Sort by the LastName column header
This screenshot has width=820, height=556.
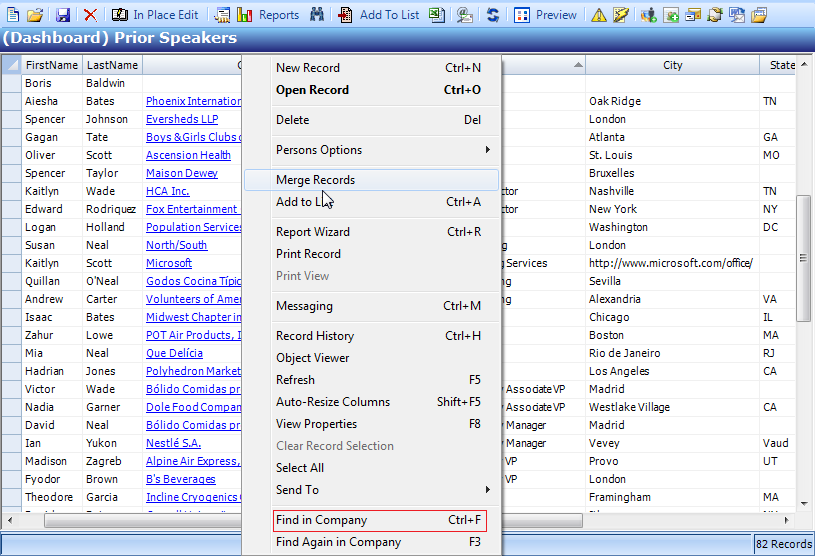112,65
